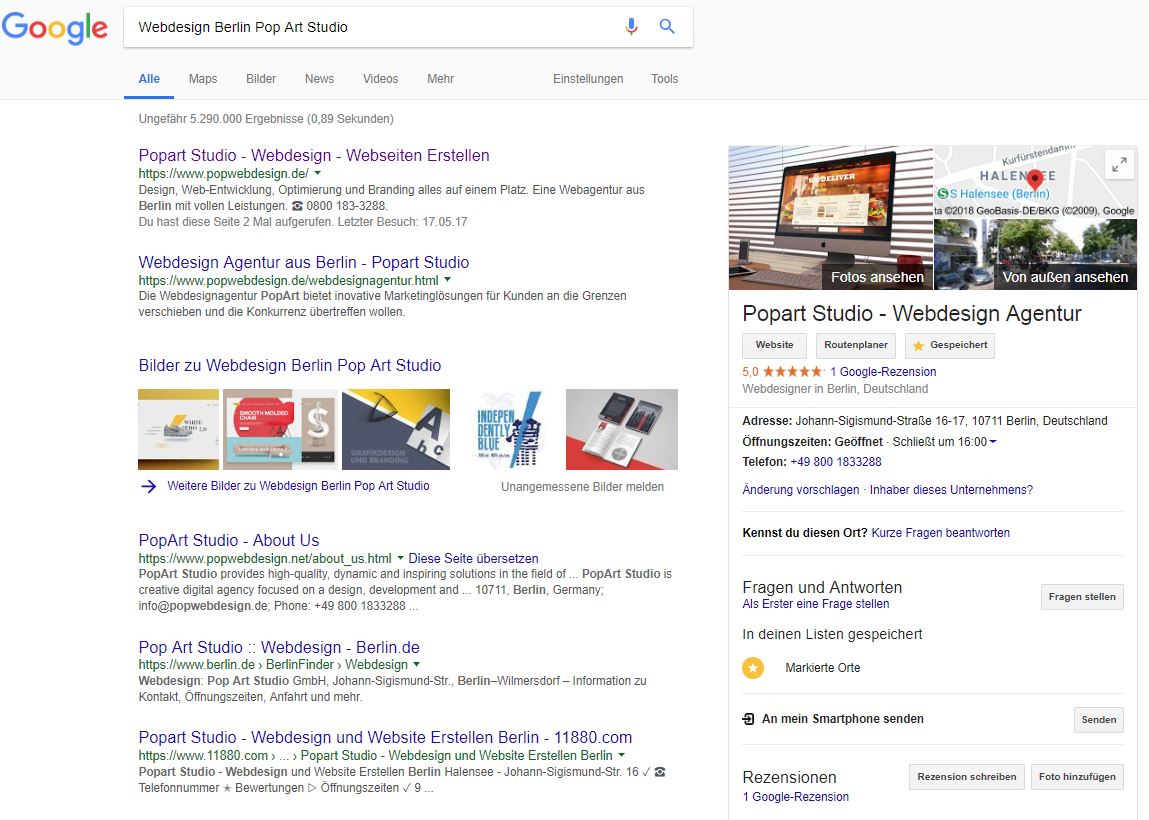
Task: Click Unangemessene Bilder melden
Action: [x=583, y=487]
